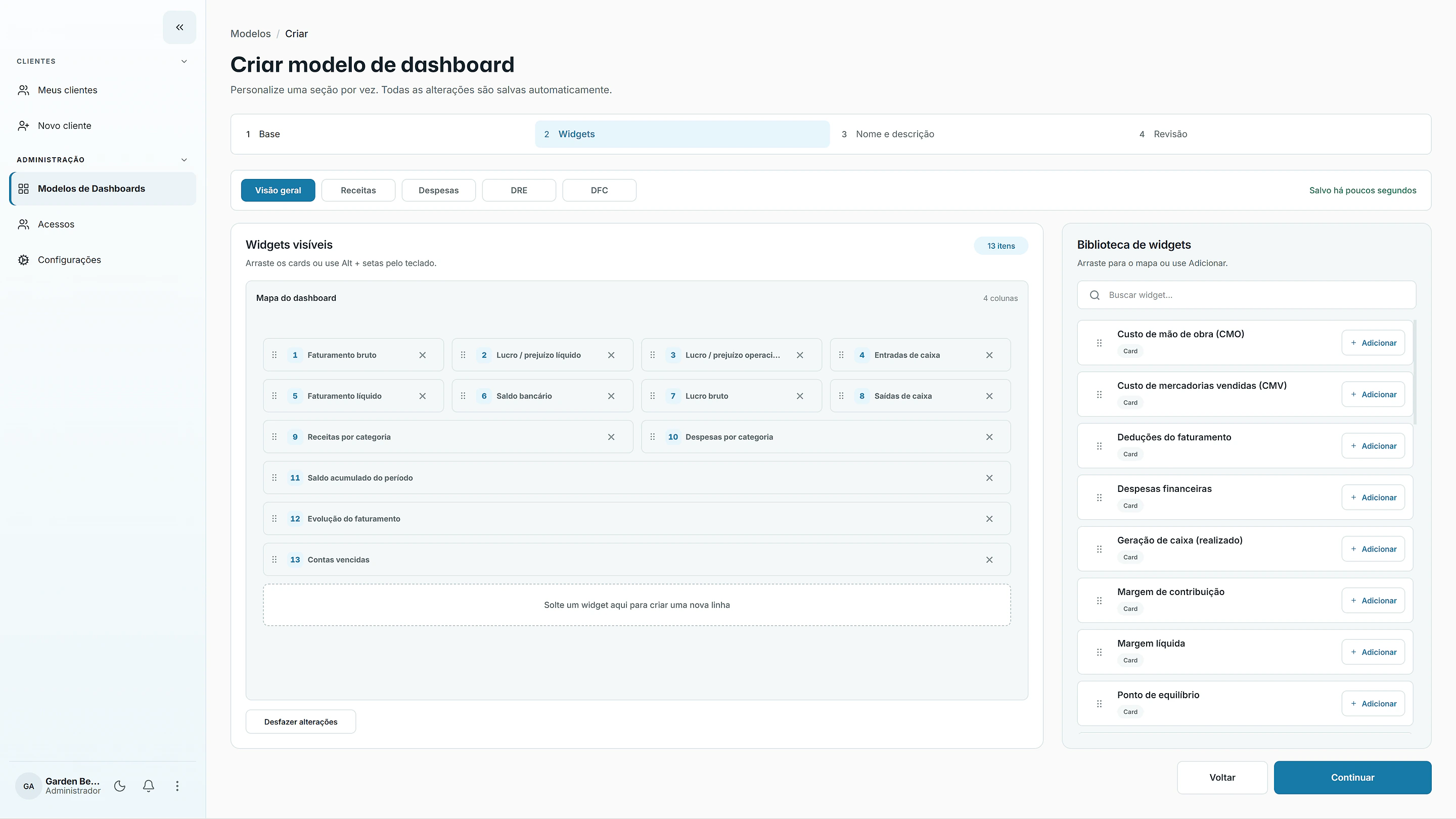
Task: Add Deduções do faturamento widget
Action: (1373, 446)
